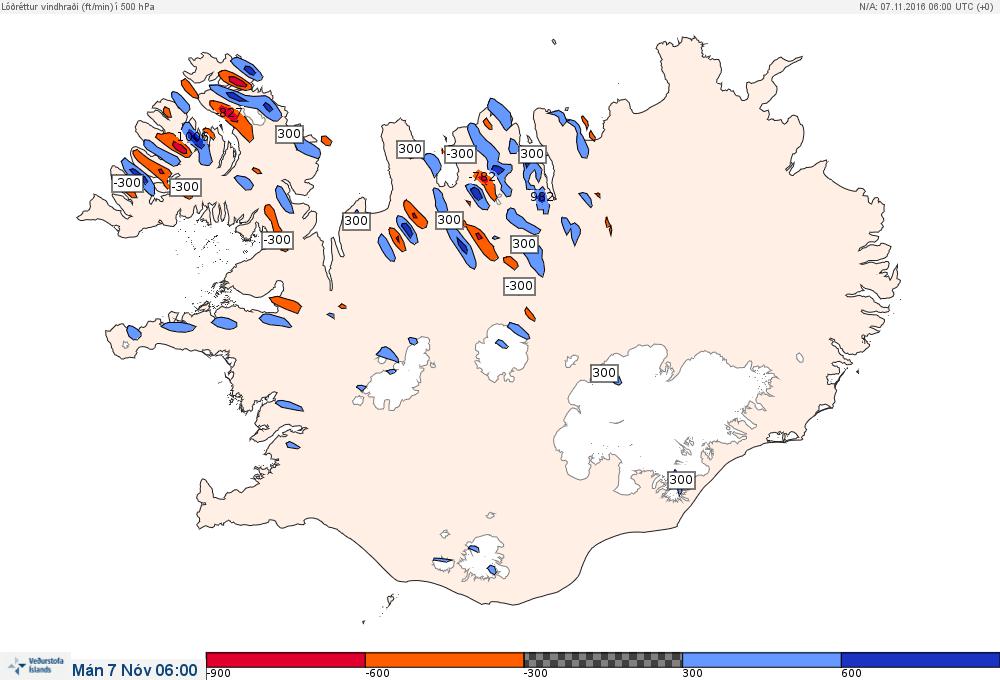This screenshot has height=680, width=1000.
Task: Click the round white Hofsjökull glacier in central Iceland
Action: pyautogui.click(x=502, y=352)
